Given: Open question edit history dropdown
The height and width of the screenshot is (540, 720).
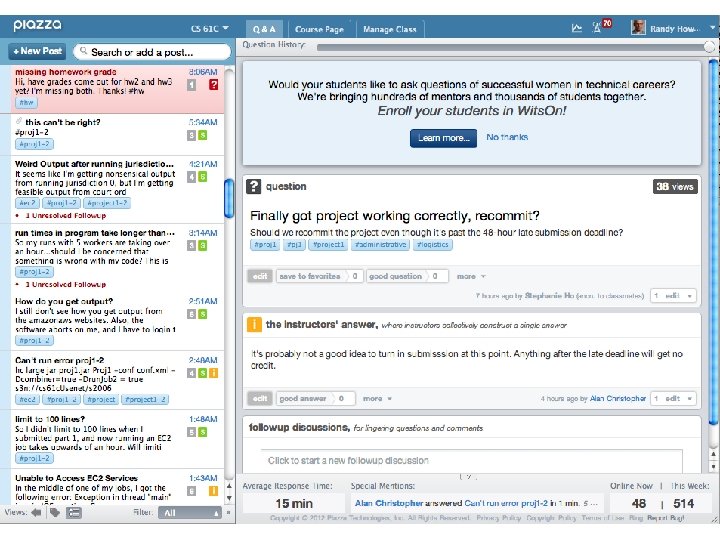Looking at the screenshot, I should [673, 296].
